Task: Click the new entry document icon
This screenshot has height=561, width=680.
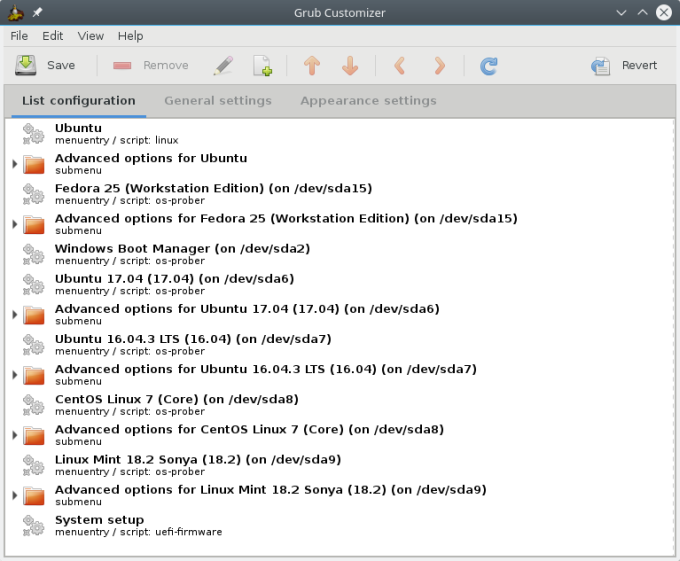Action: [x=262, y=65]
